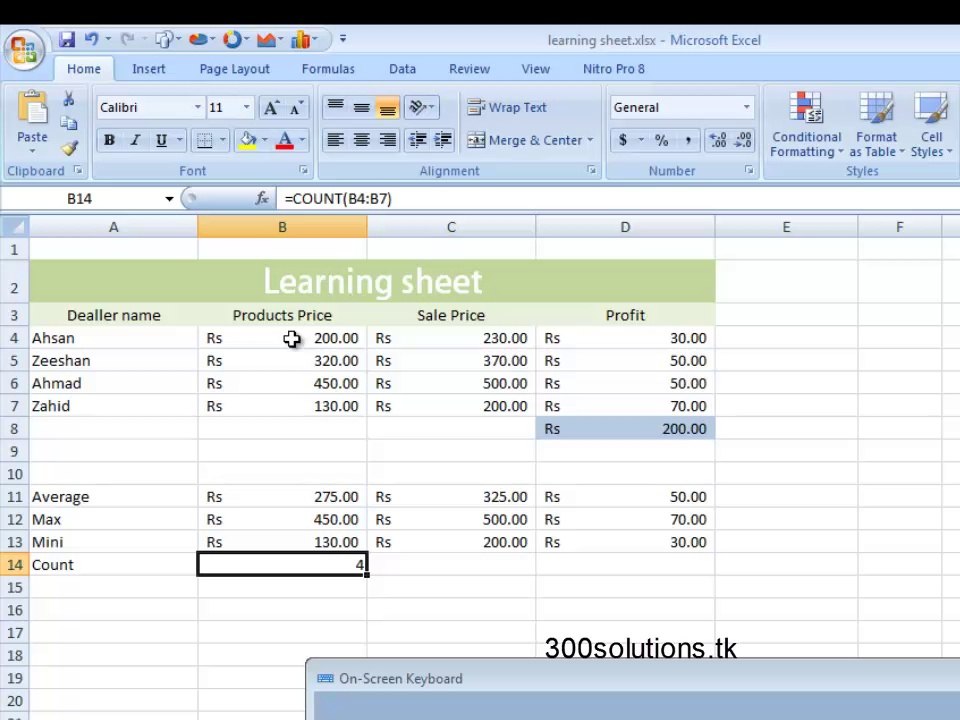
Task: Decrease font size with Shrink Font
Action: pyautogui.click(x=296, y=108)
